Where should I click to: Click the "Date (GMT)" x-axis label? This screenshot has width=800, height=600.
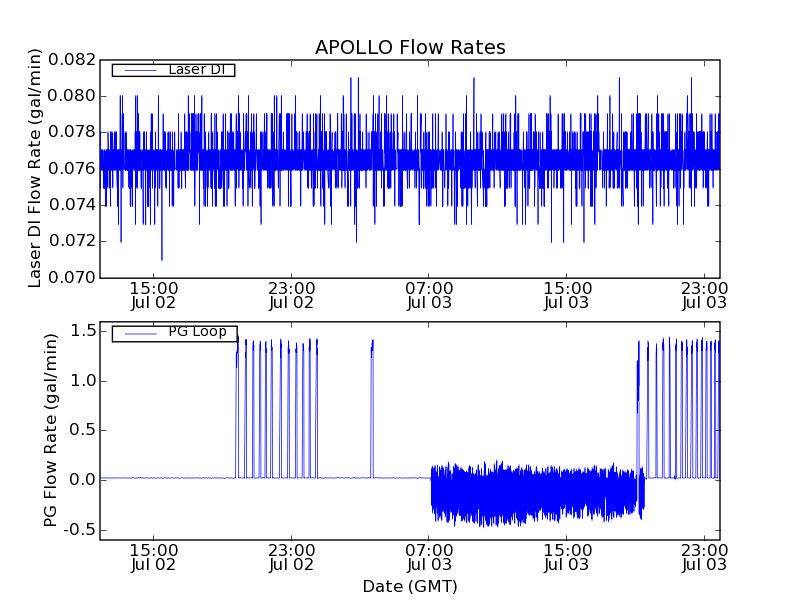pyautogui.click(x=410, y=587)
